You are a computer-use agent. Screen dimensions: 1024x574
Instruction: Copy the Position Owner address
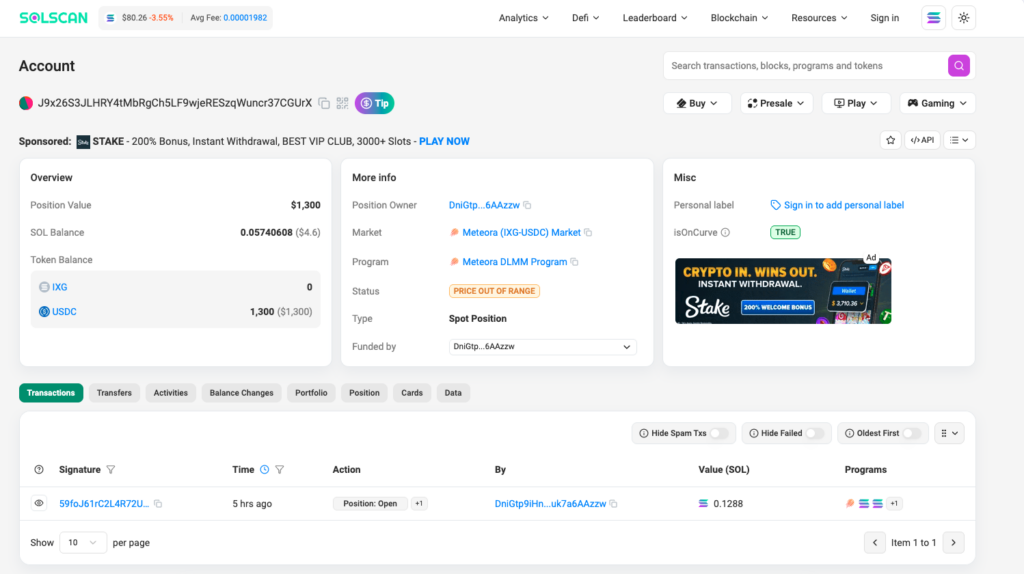pyautogui.click(x=527, y=205)
